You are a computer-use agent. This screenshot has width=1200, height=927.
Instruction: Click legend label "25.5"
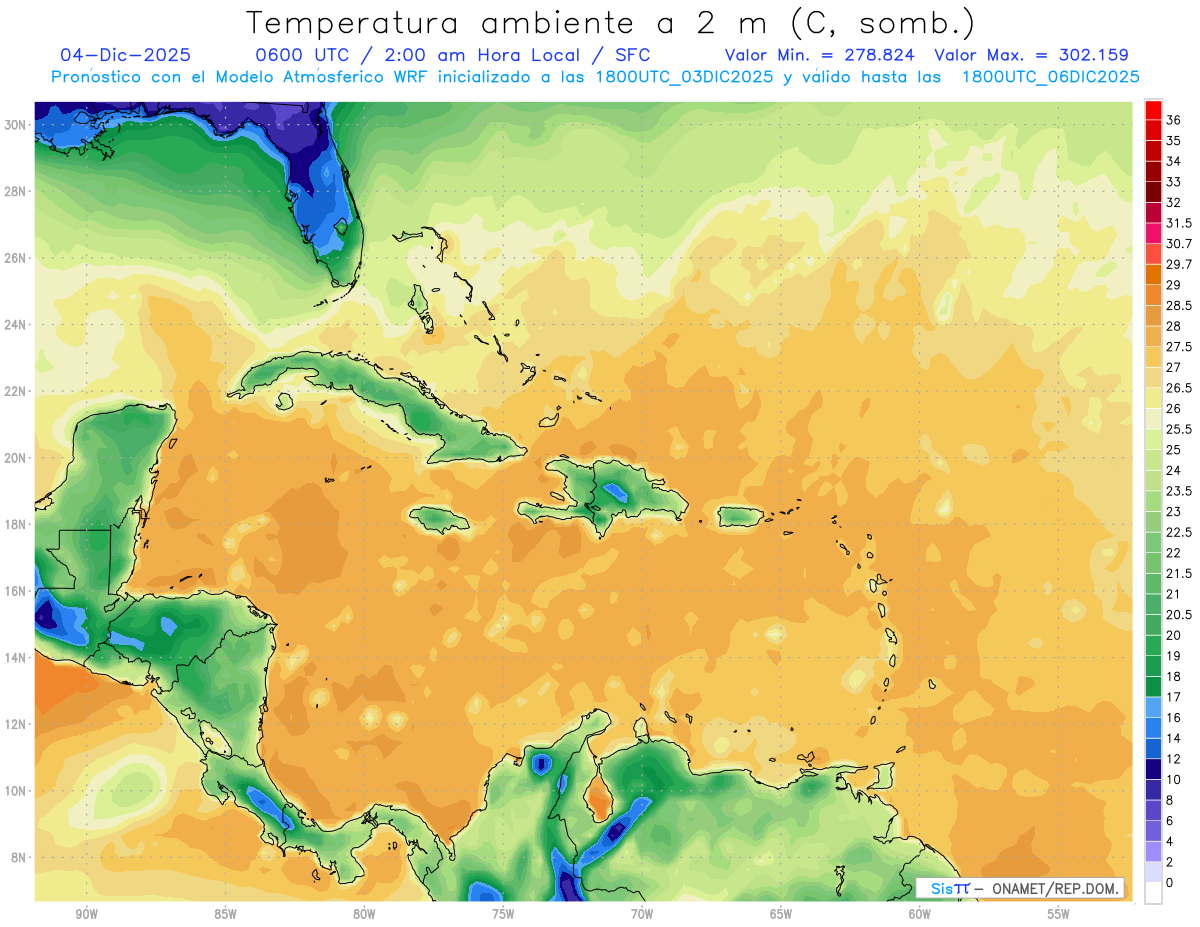(x=1179, y=429)
